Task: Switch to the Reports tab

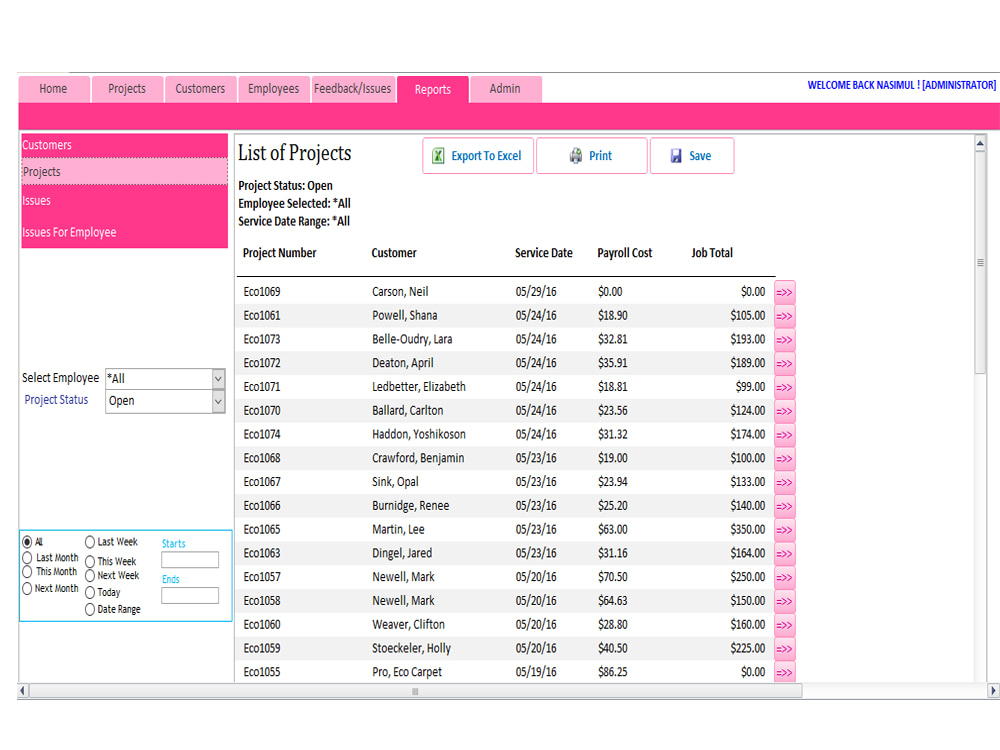Action: [x=433, y=90]
